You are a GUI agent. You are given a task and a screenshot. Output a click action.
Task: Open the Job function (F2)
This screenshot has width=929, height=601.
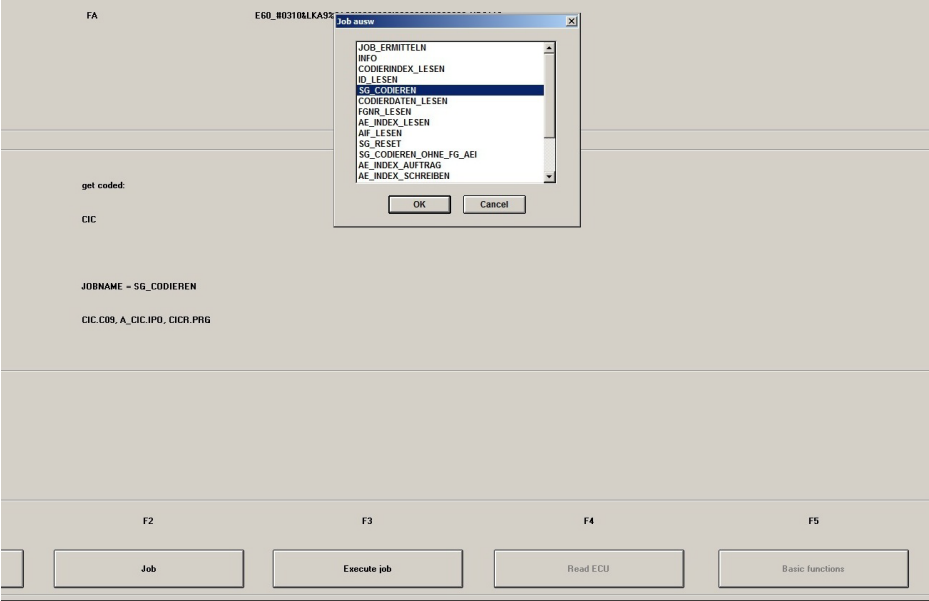tap(149, 566)
